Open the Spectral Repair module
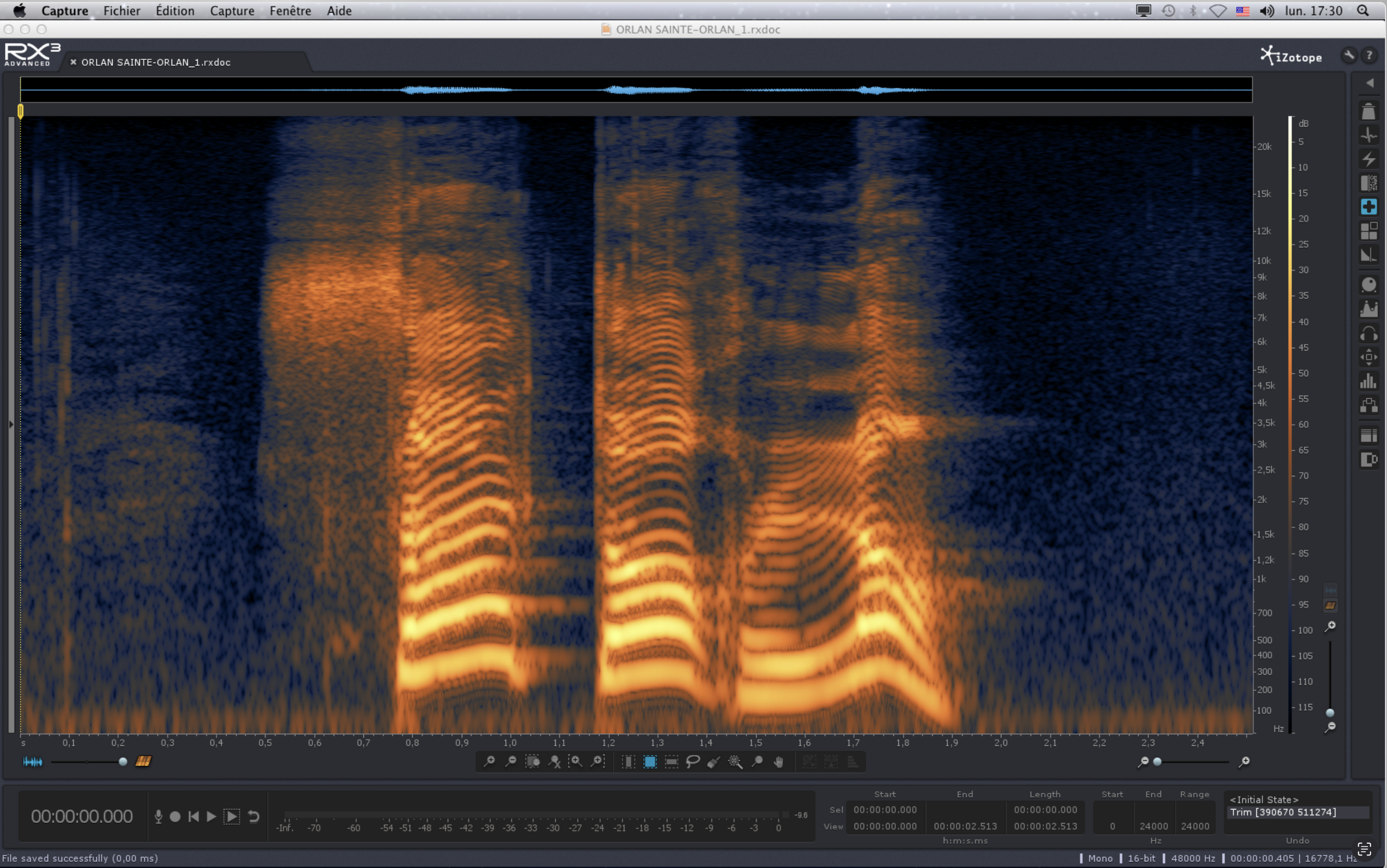Screen dimensions: 1387x868 1369,207
